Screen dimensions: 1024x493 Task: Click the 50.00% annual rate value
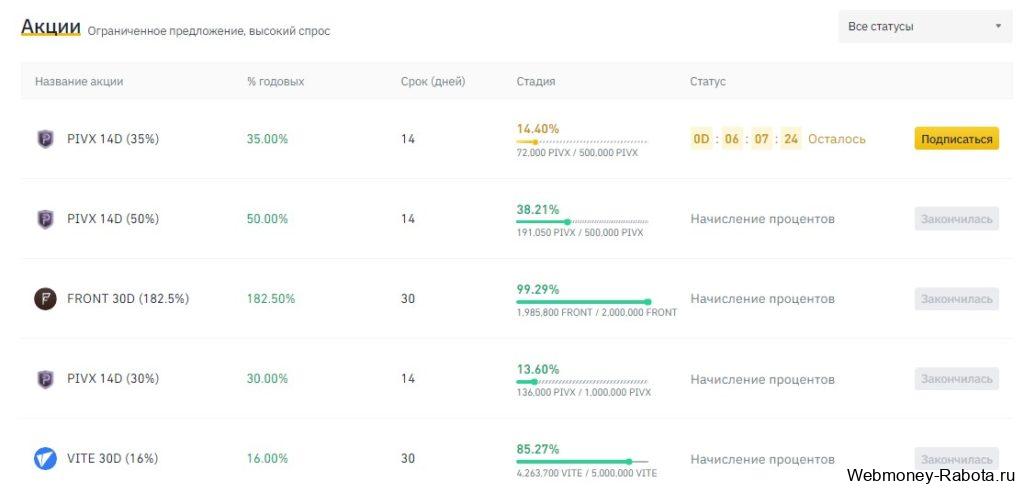pos(267,219)
